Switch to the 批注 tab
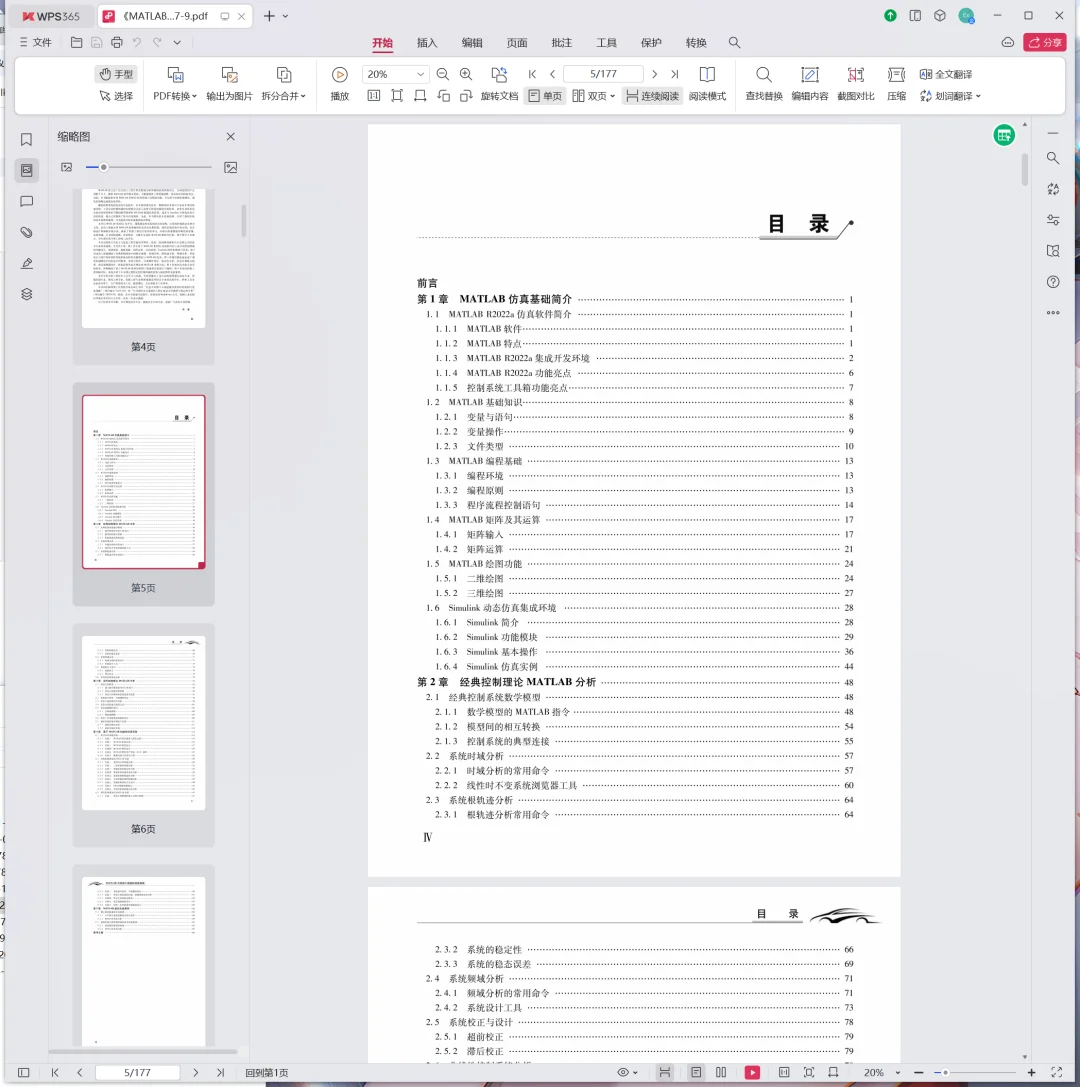The image size is (1080, 1087). (561, 42)
